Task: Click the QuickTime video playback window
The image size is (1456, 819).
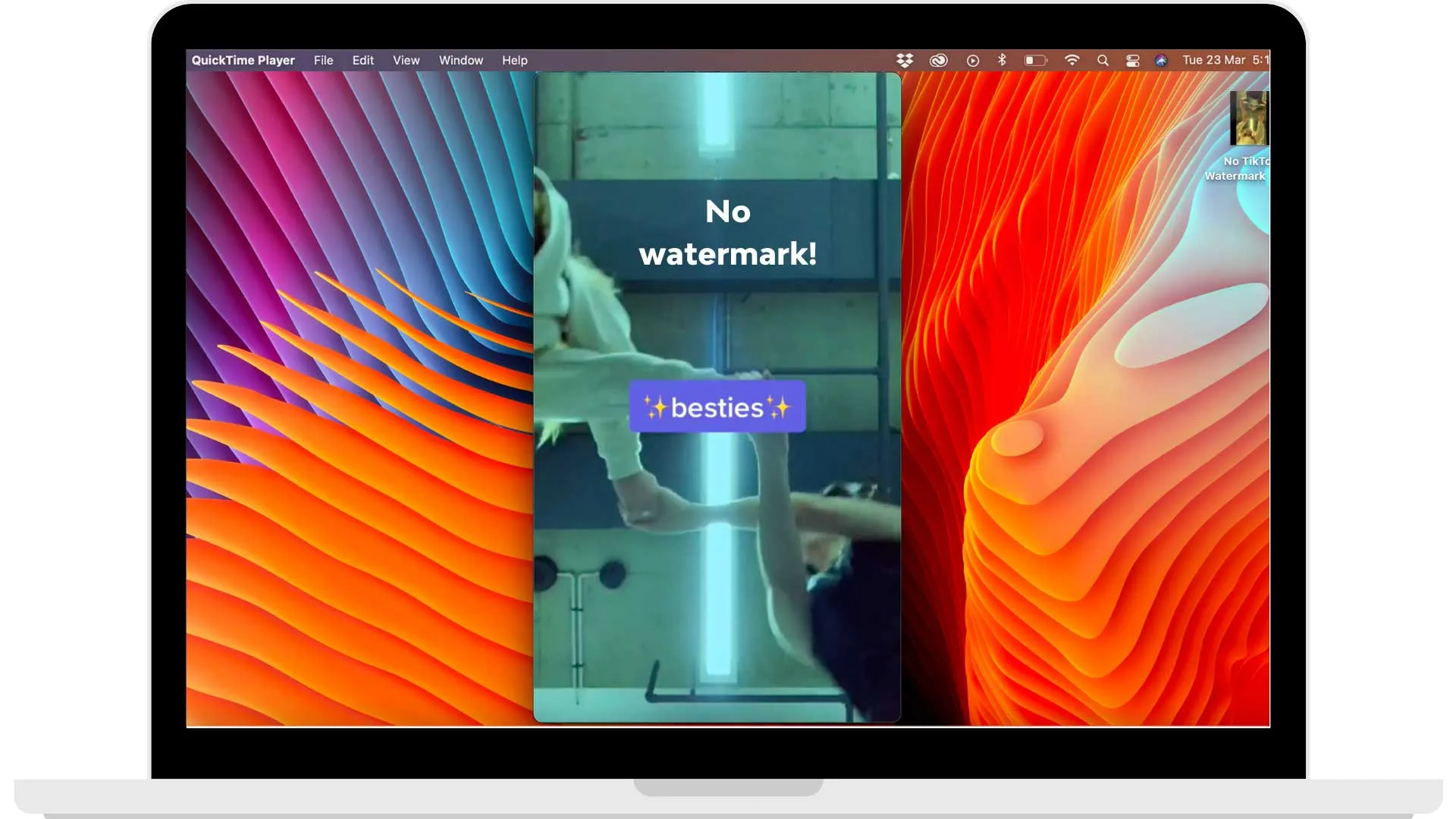Action: [717, 397]
